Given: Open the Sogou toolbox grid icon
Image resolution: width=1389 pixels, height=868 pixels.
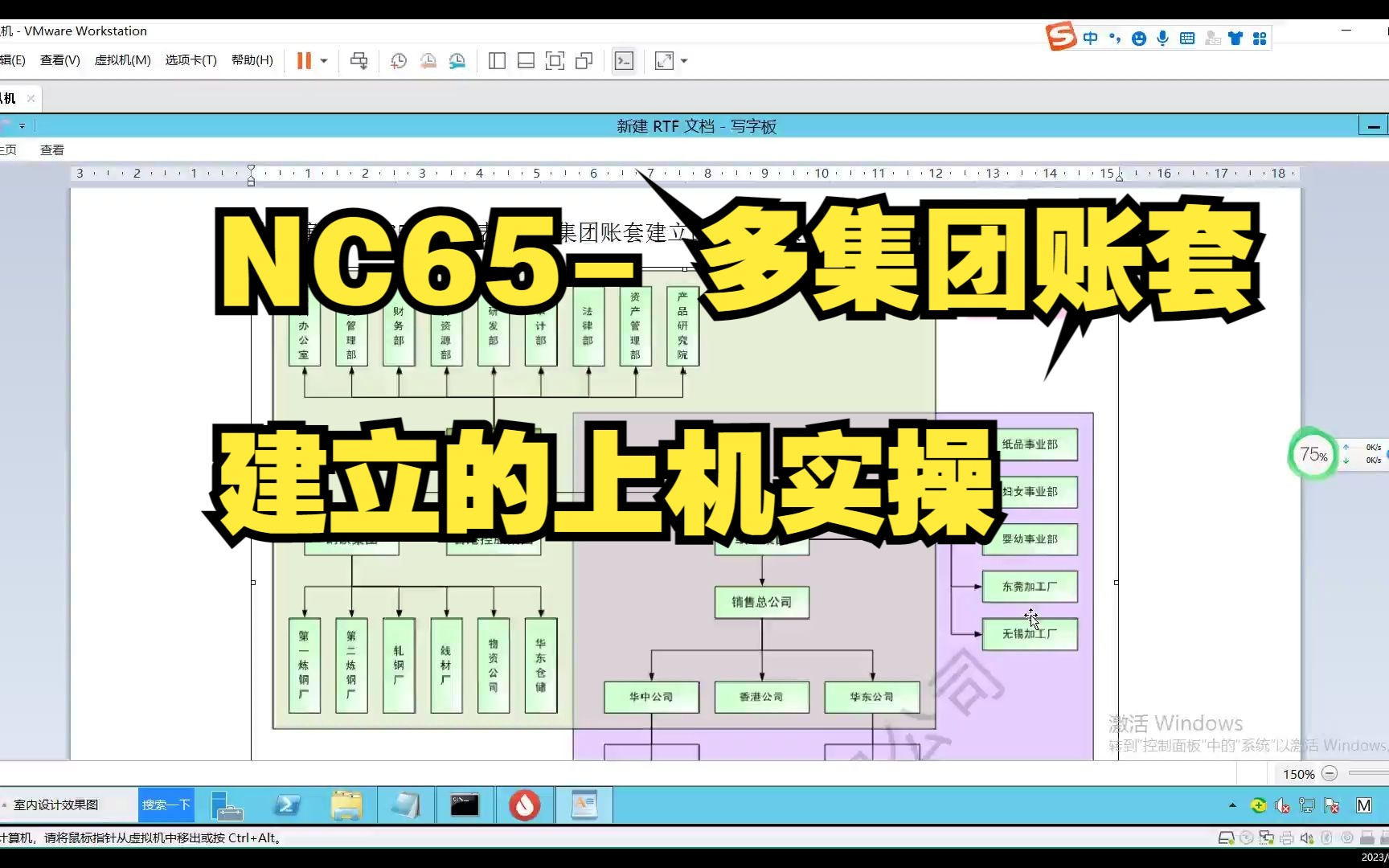Looking at the screenshot, I should (x=1260, y=38).
